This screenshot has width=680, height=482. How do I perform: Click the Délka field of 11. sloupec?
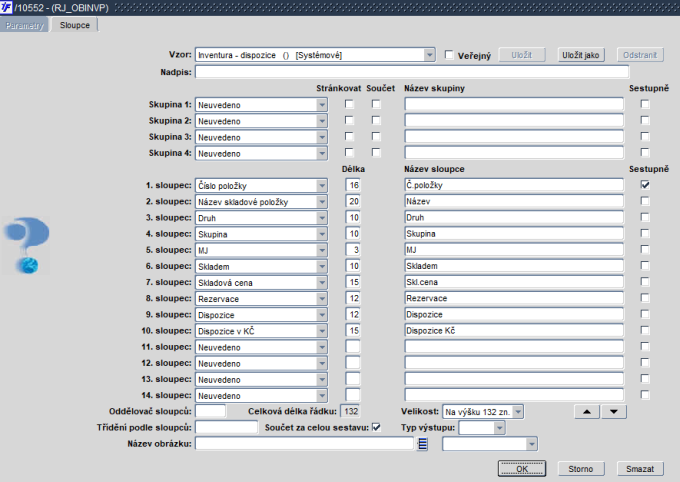(353, 347)
